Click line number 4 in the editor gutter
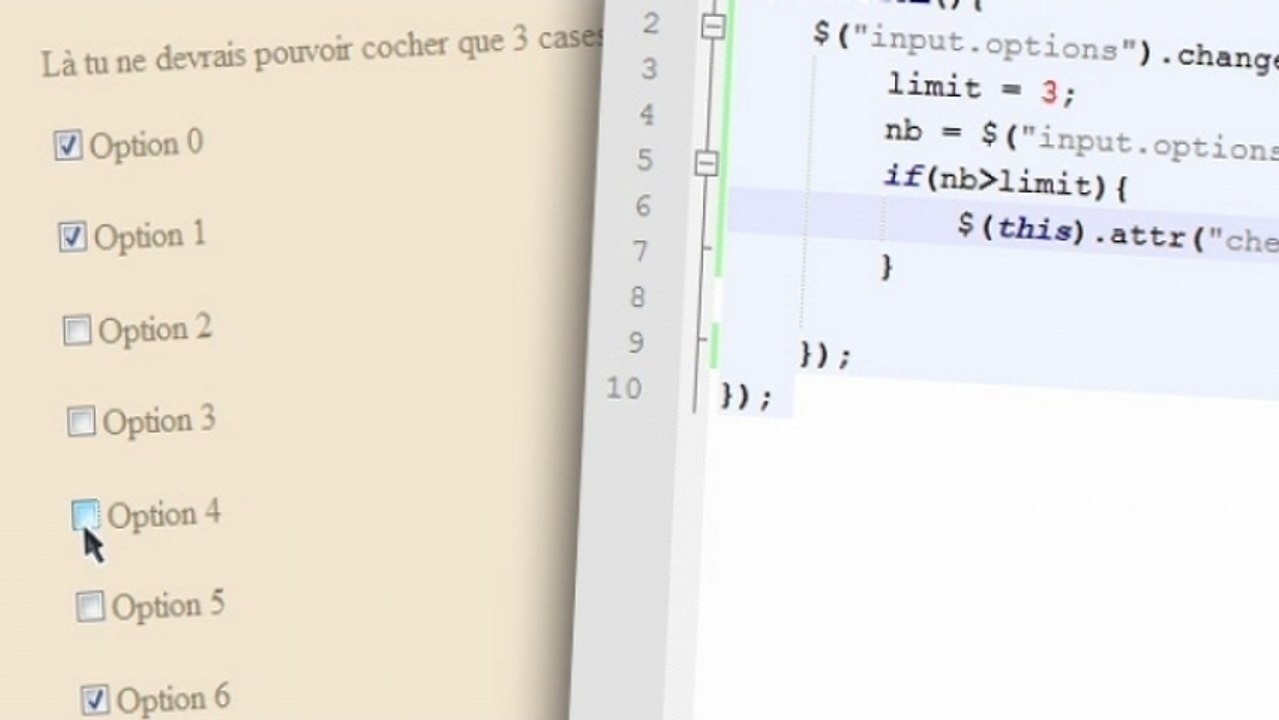The image size is (1279, 720). (647, 115)
